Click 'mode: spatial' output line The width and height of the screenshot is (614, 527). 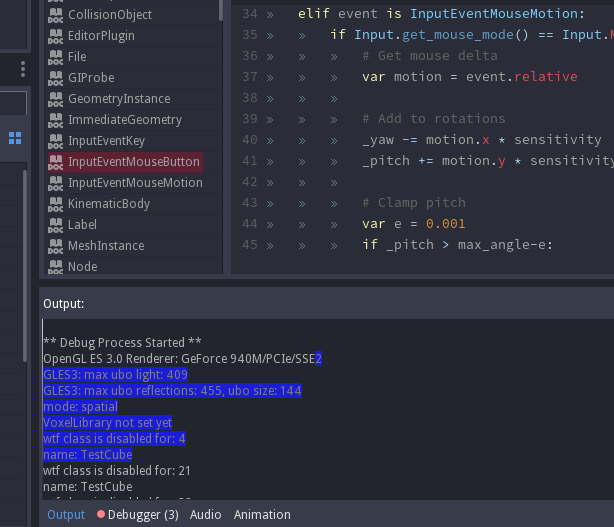80,407
